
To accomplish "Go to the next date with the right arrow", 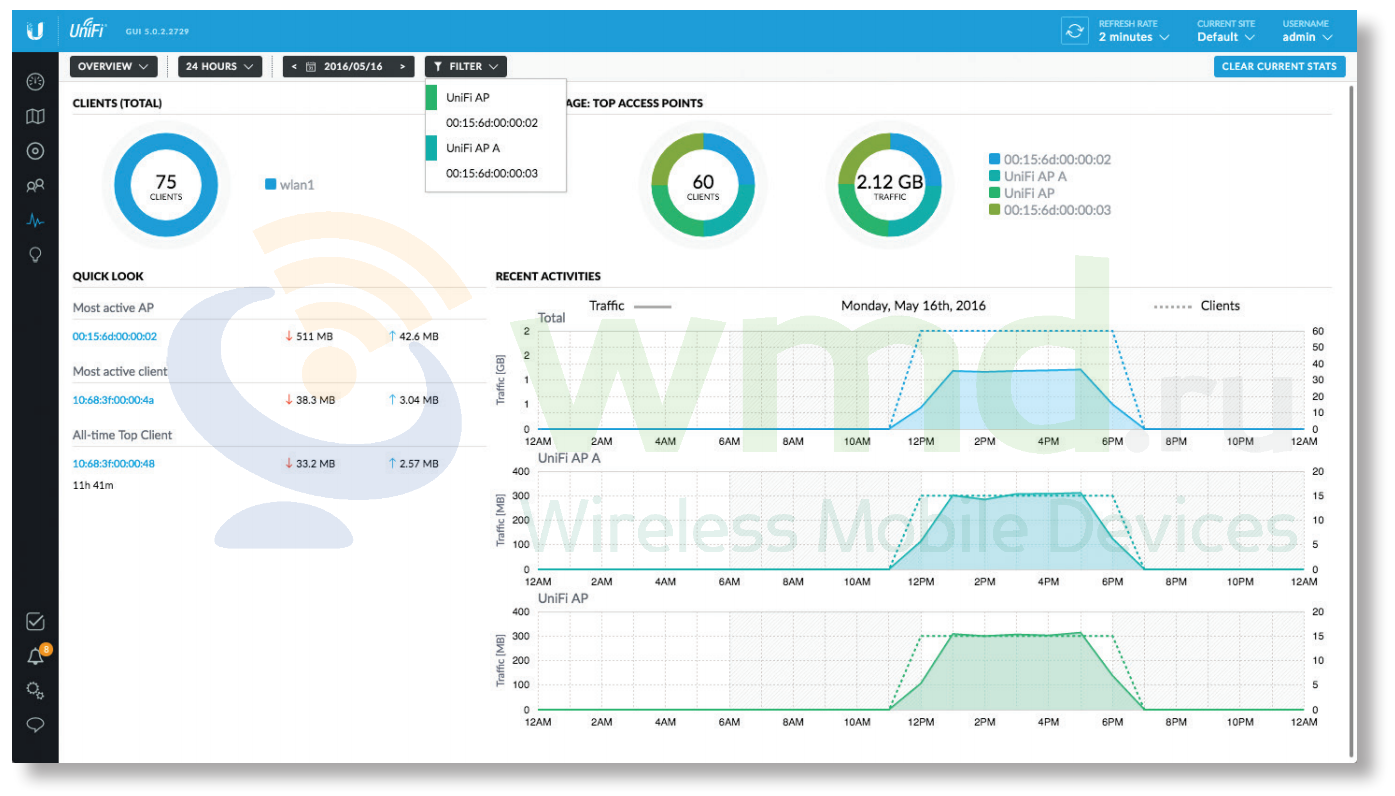I will point(402,66).
